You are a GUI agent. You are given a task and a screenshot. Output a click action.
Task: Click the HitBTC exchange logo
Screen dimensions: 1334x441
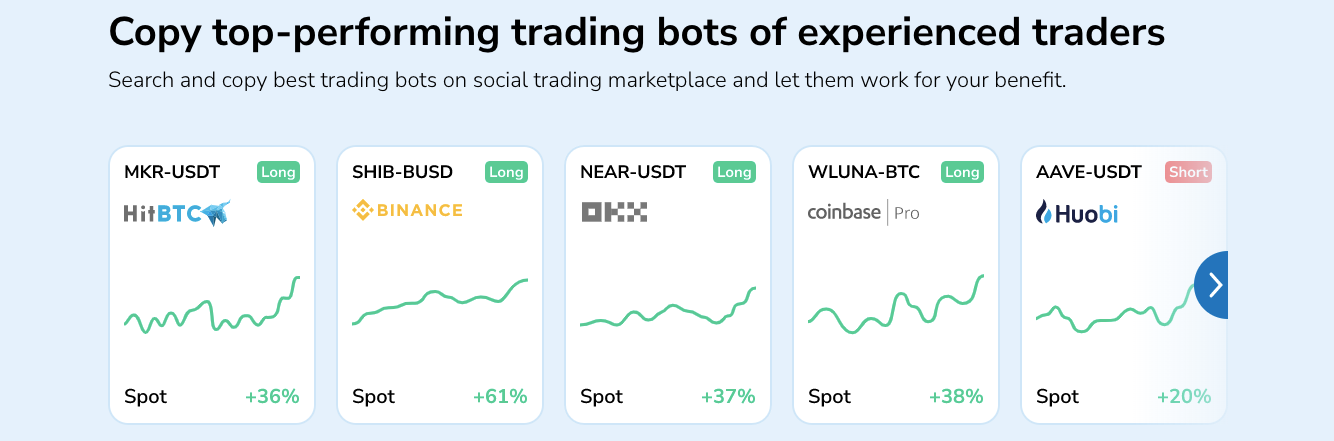pyautogui.click(x=177, y=212)
